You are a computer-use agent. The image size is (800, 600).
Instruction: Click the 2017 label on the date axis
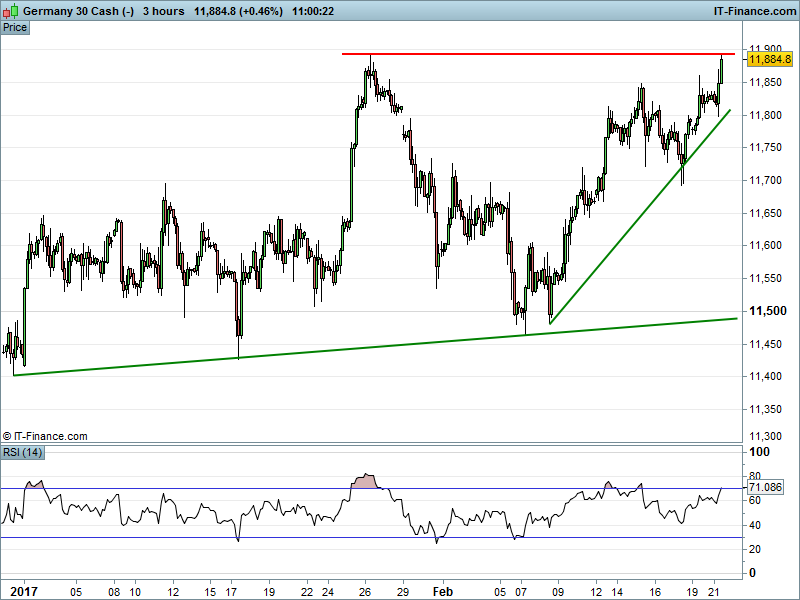point(24,591)
